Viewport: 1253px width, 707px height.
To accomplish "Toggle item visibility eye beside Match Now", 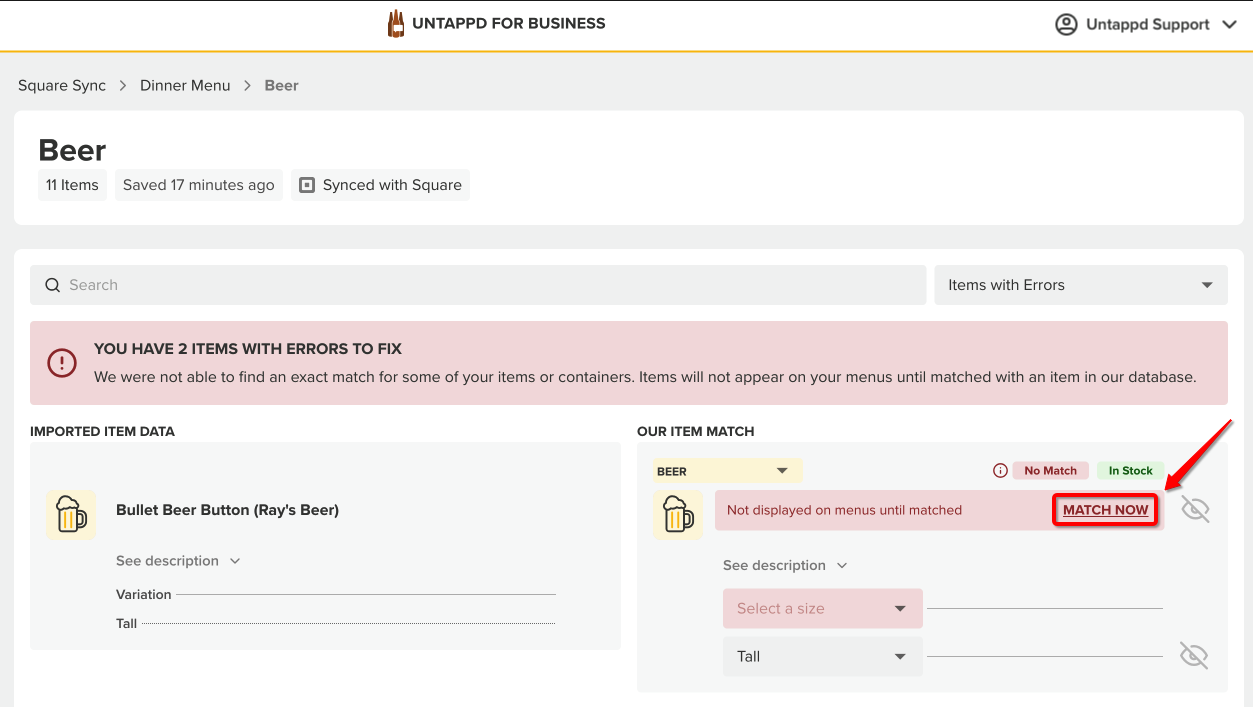I will tap(1195, 510).
